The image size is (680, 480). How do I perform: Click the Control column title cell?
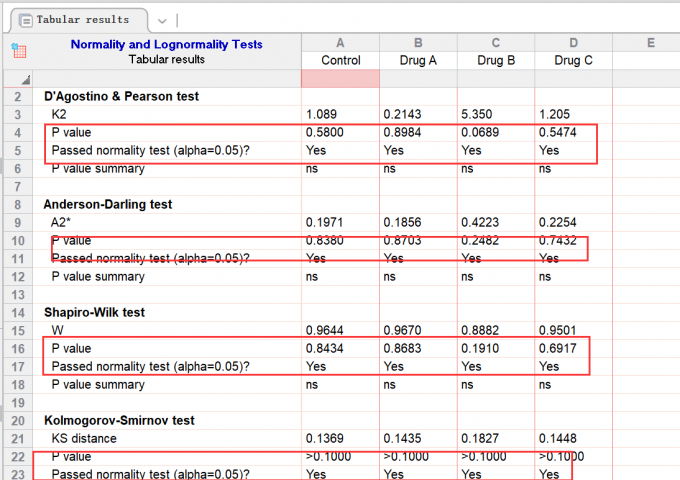pos(341,60)
